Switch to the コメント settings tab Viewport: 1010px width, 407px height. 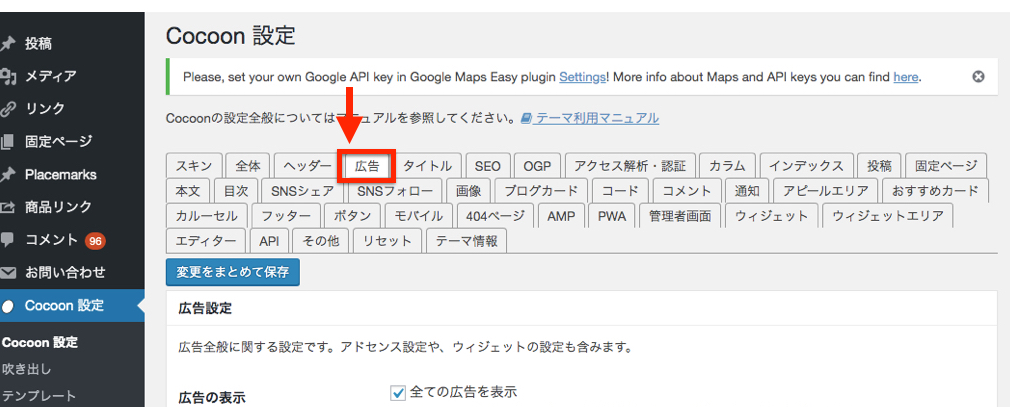click(x=687, y=191)
